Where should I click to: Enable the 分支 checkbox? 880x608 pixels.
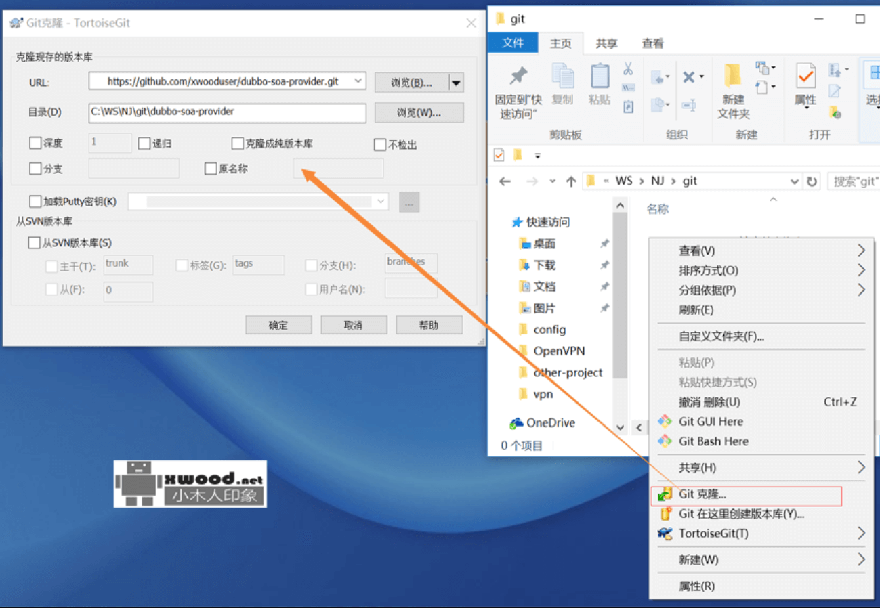pos(35,168)
